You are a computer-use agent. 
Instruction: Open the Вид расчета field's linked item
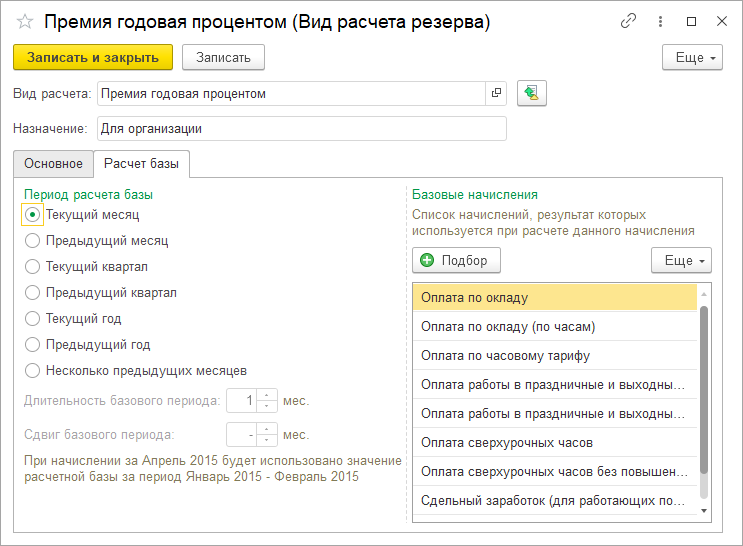coord(496,93)
